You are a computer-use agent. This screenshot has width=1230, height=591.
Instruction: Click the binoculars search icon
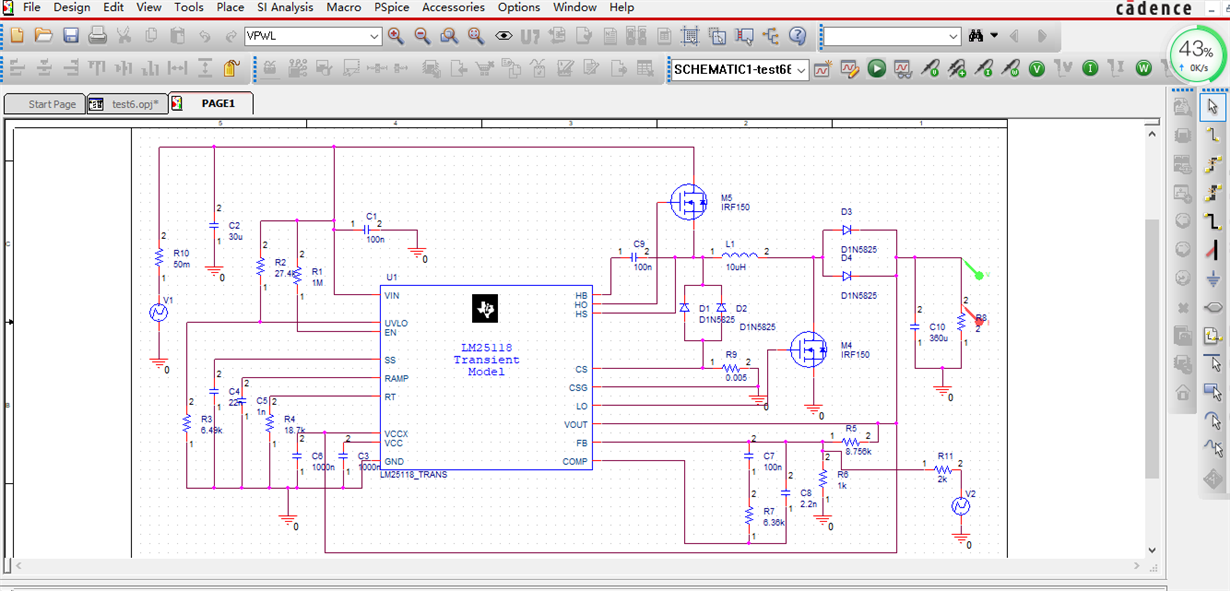[976, 36]
